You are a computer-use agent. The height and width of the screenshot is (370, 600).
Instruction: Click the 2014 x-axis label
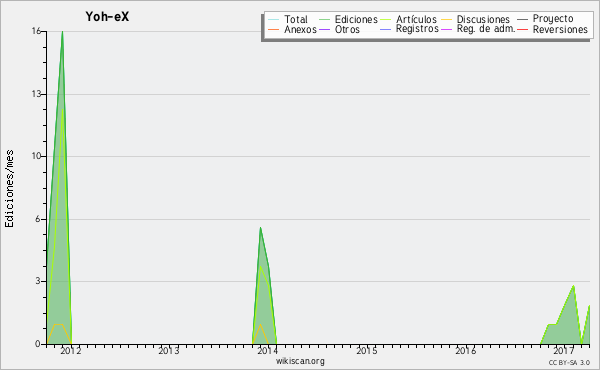[267, 350]
